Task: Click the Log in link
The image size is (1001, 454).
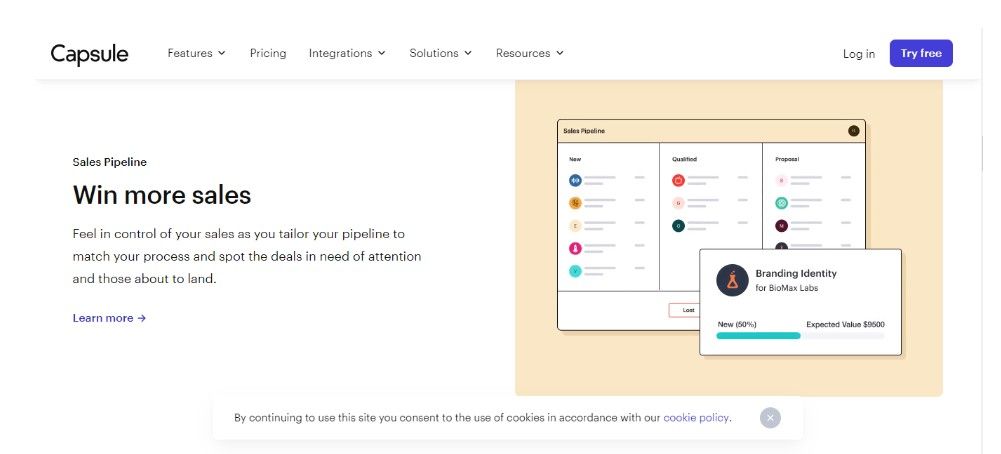Action: click(x=858, y=54)
